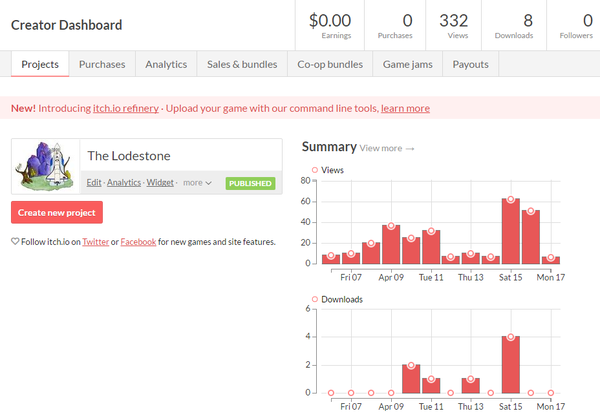Viewport: 600px width, 420px height.
Task: Open the Widget link for The Lodestone
Action: pyautogui.click(x=160, y=183)
